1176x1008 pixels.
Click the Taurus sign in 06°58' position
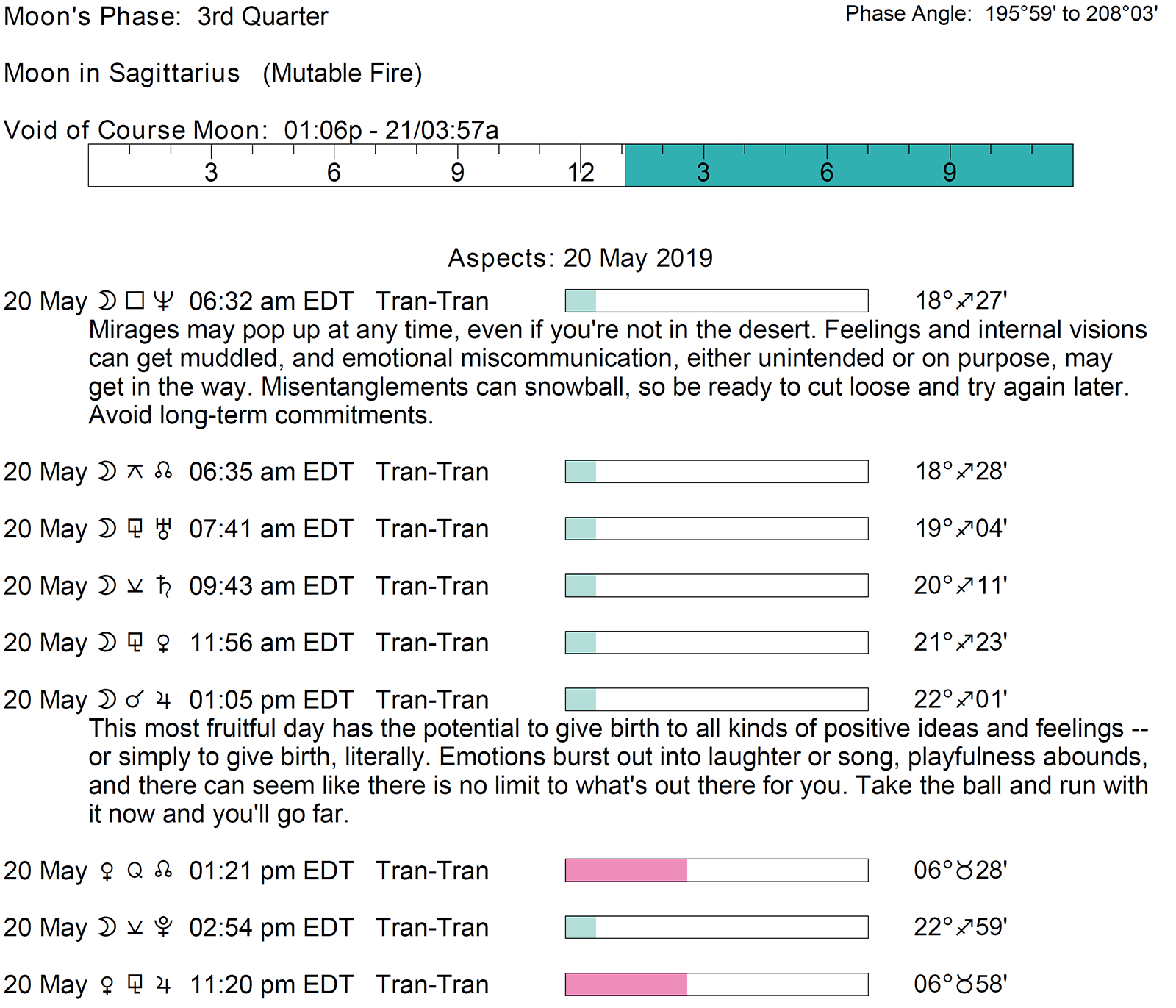pyautogui.click(x=964, y=984)
